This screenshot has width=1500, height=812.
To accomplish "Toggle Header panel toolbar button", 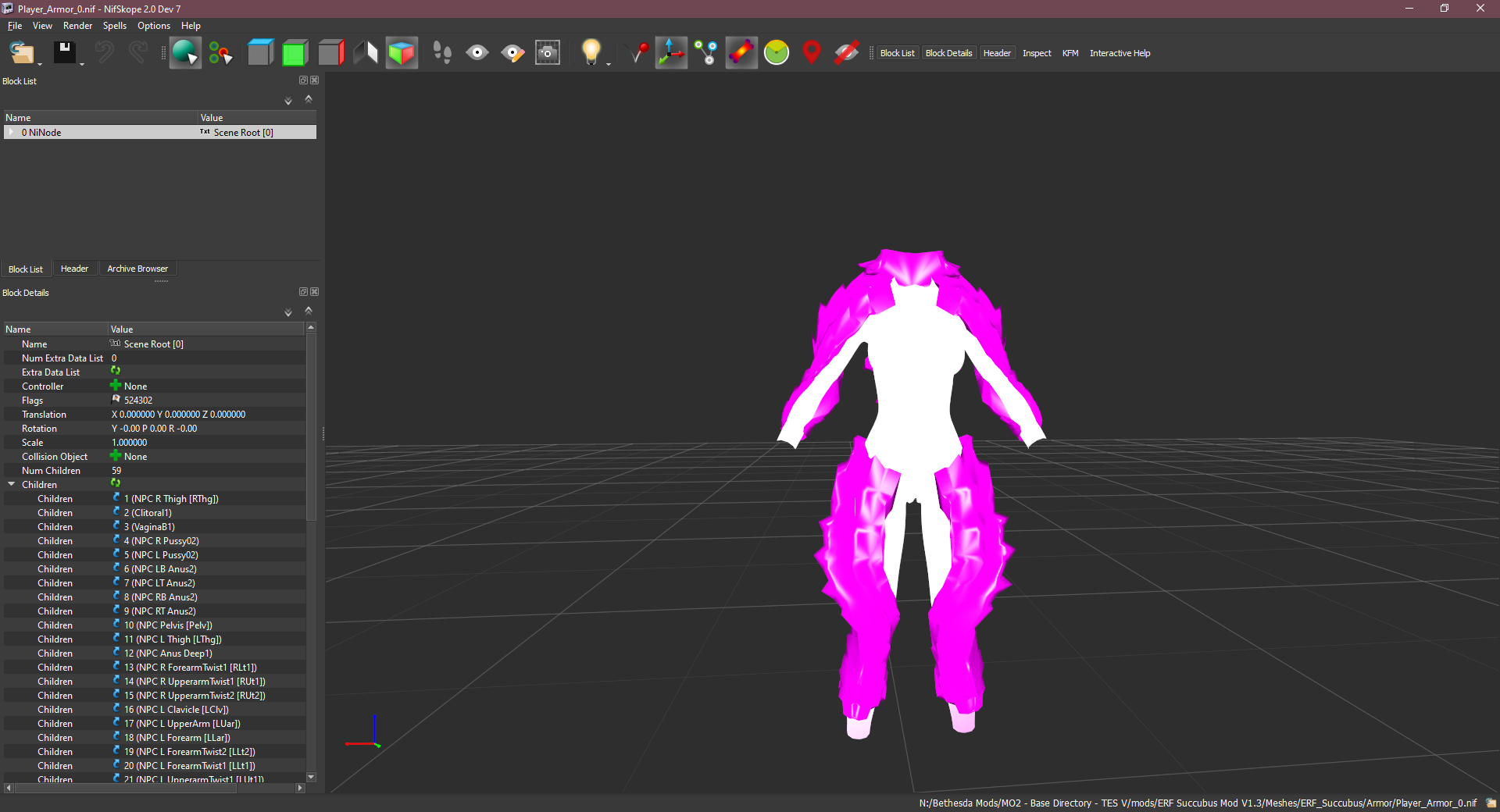I will [x=997, y=53].
